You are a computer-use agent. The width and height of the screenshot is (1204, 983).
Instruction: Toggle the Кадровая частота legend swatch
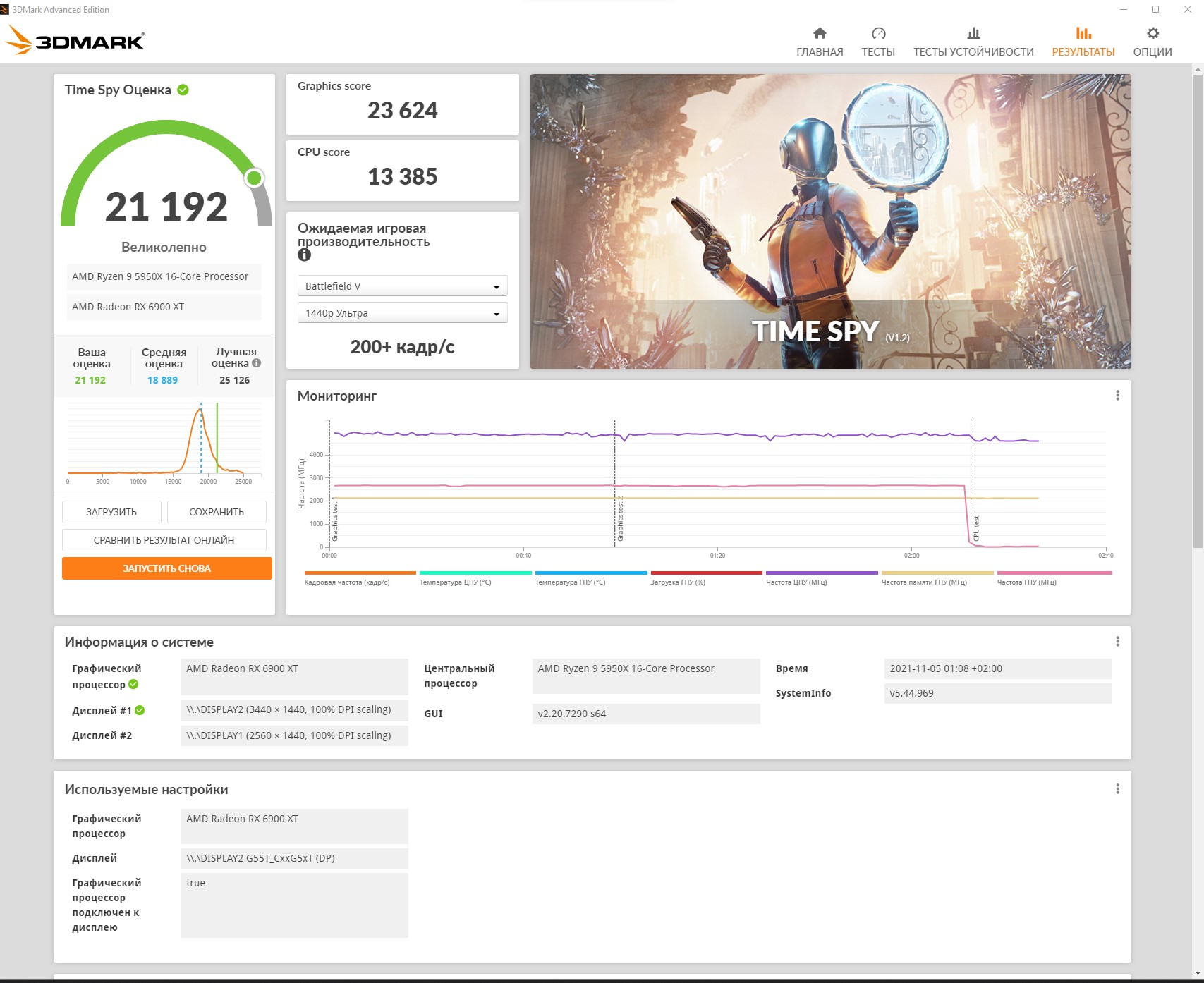pos(360,573)
